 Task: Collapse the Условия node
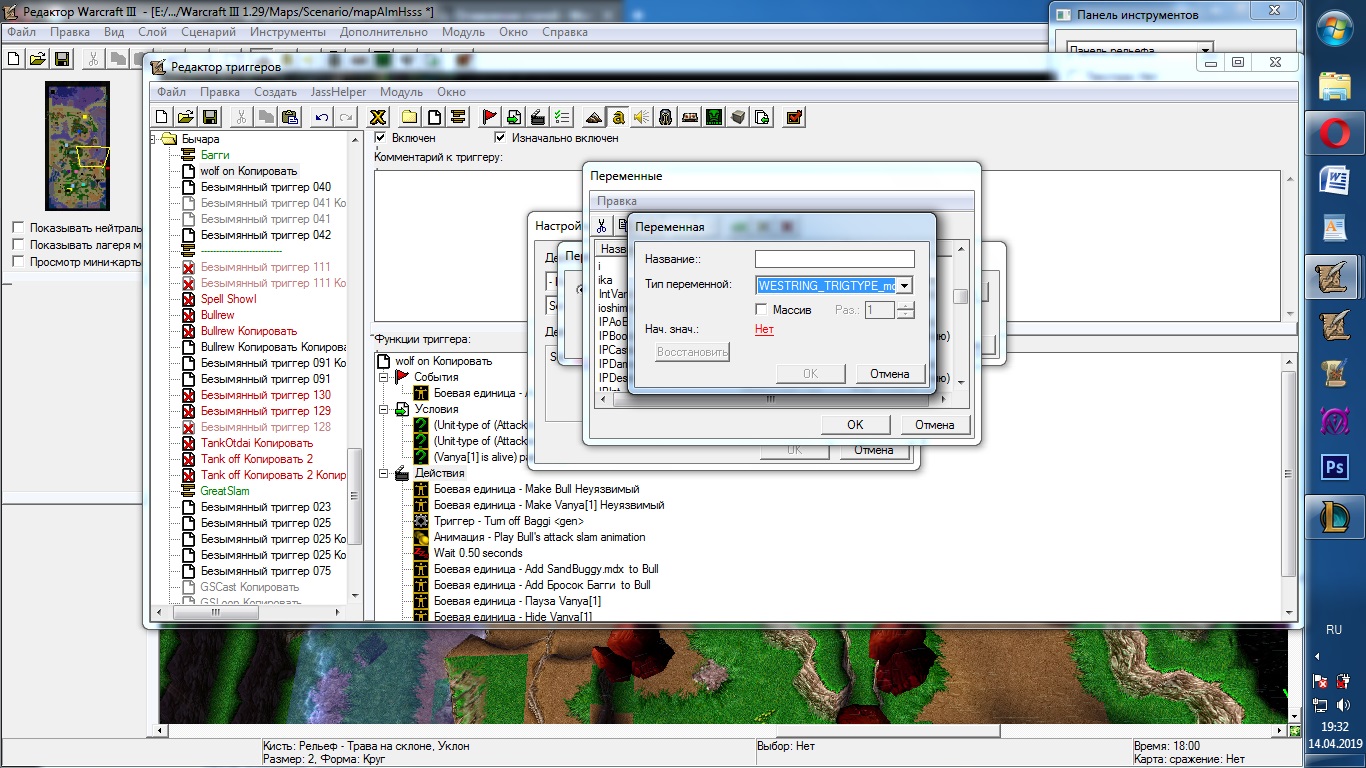384,409
